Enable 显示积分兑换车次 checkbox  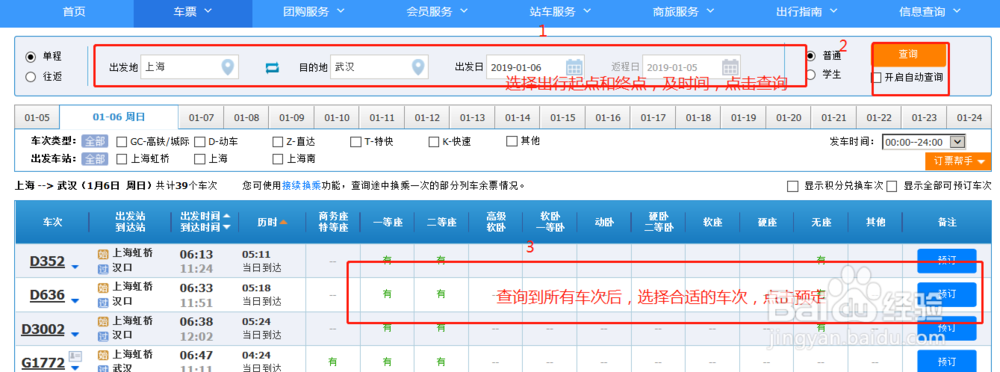[x=793, y=187]
